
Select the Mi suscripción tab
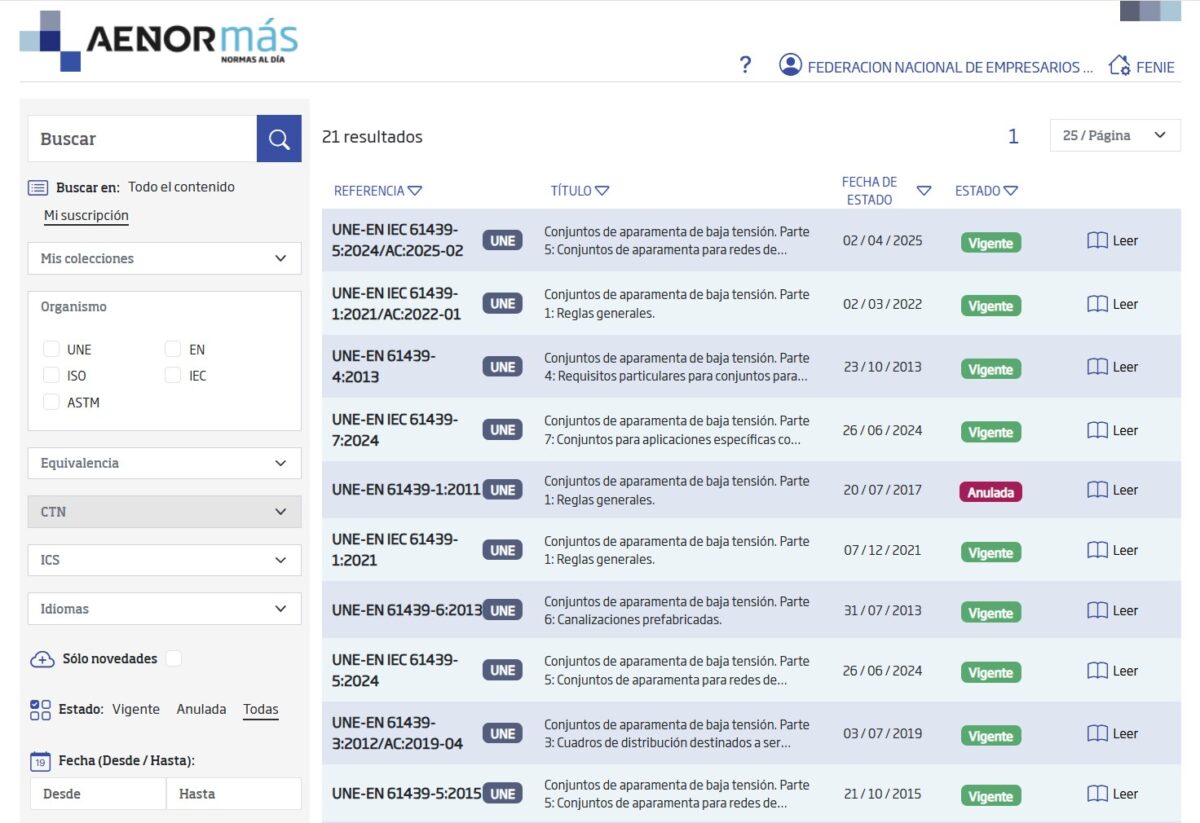tap(86, 215)
